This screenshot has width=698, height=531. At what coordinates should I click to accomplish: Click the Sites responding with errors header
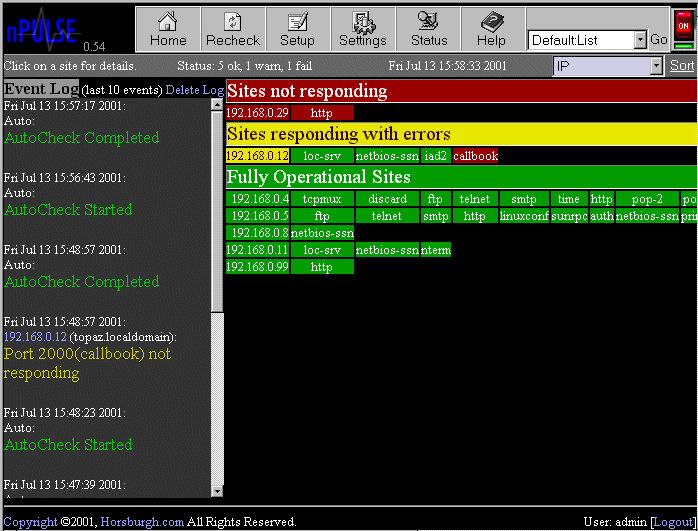pos(461,134)
